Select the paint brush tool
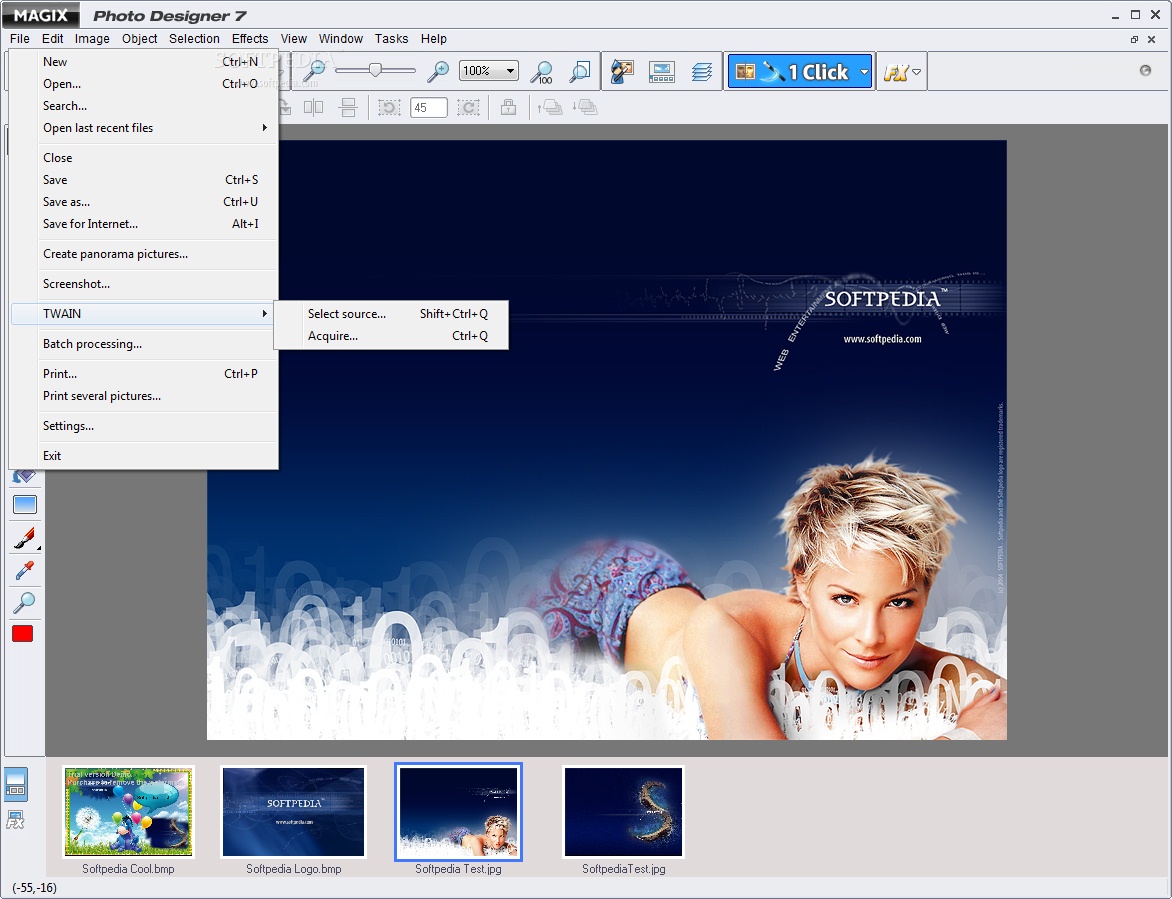Image resolution: width=1172 pixels, height=899 pixels. pyautogui.click(x=25, y=538)
